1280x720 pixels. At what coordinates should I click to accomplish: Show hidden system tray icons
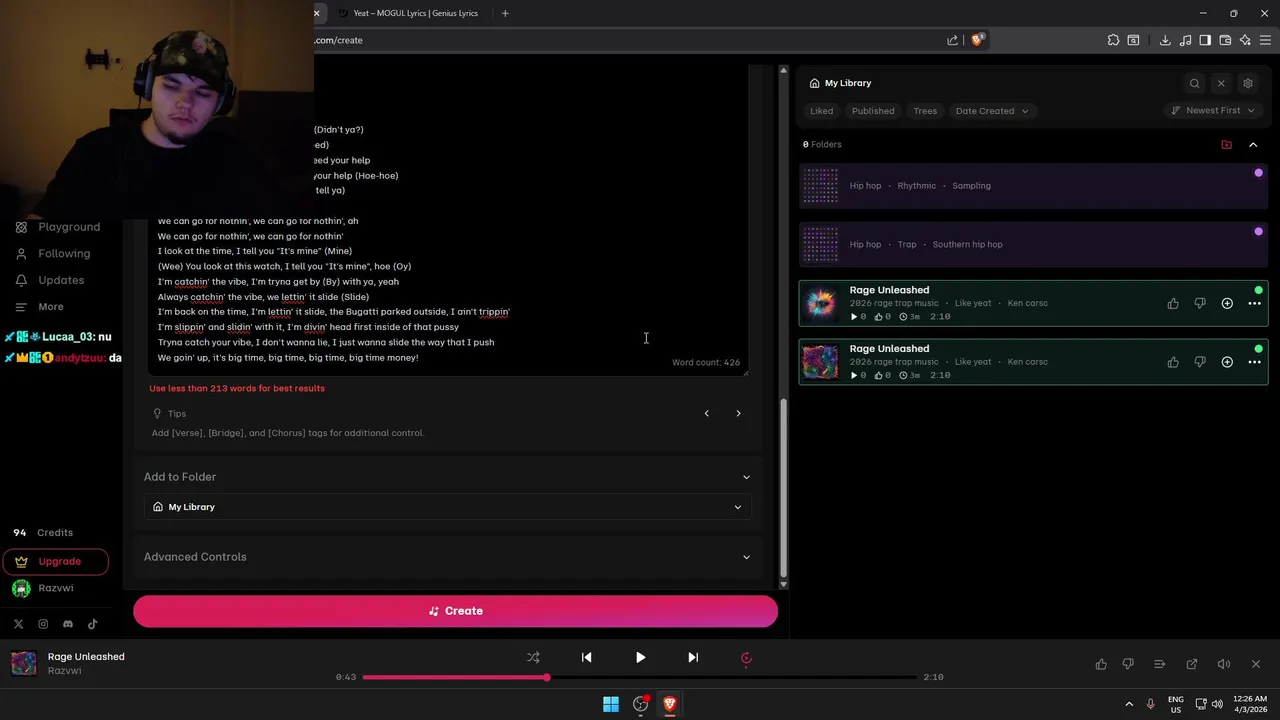(1129, 704)
